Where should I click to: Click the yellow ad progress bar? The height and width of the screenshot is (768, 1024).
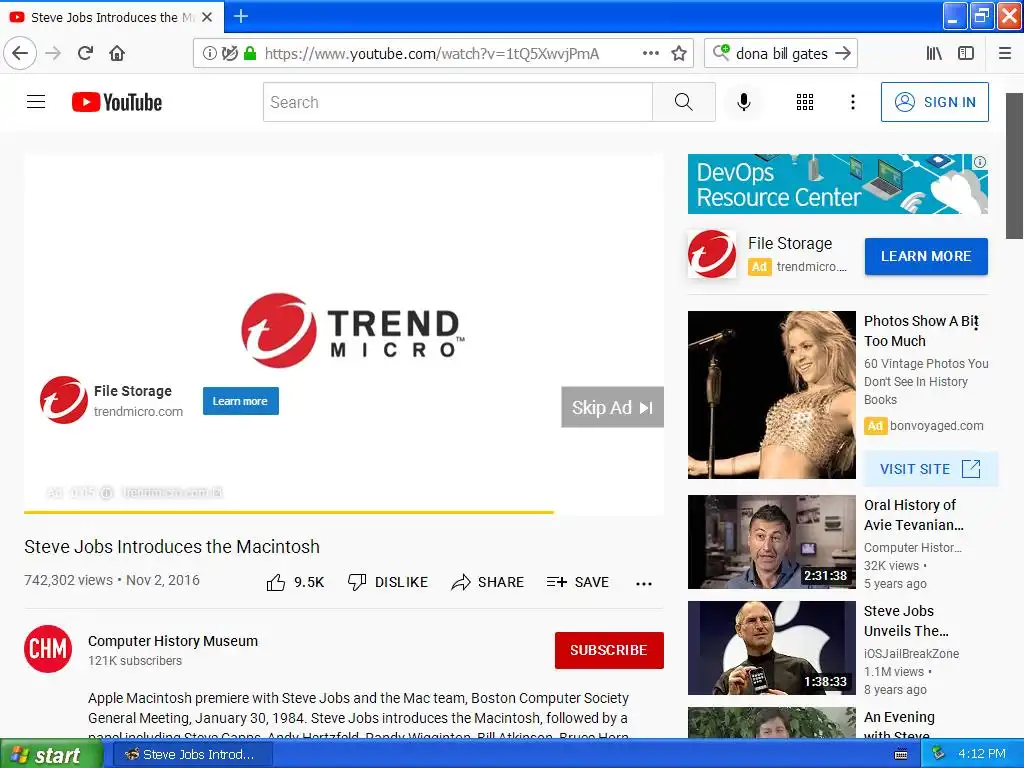[x=289, y=512]
